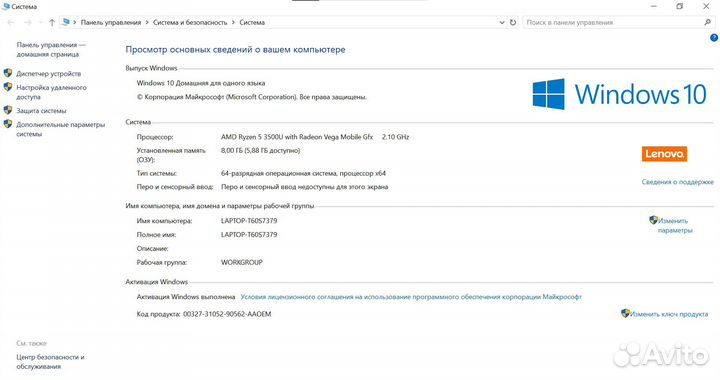Minimize the Система window
Screen dimensions: 720x380
click(x=654, y=6)
